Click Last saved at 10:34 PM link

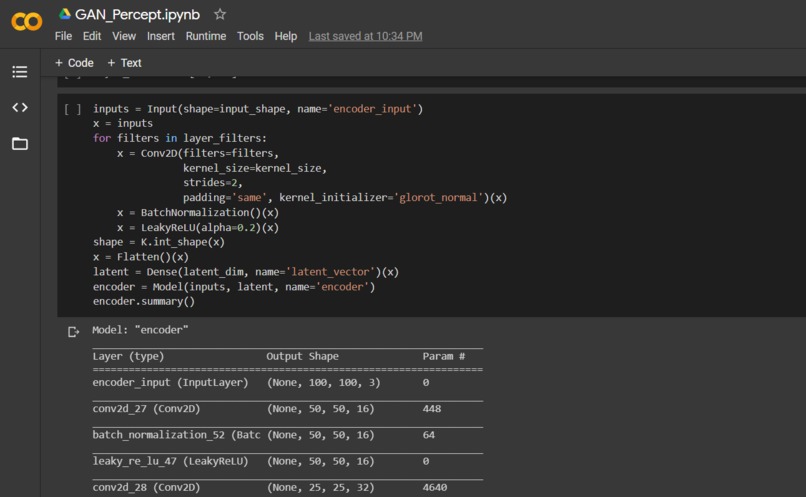(365, 36)
